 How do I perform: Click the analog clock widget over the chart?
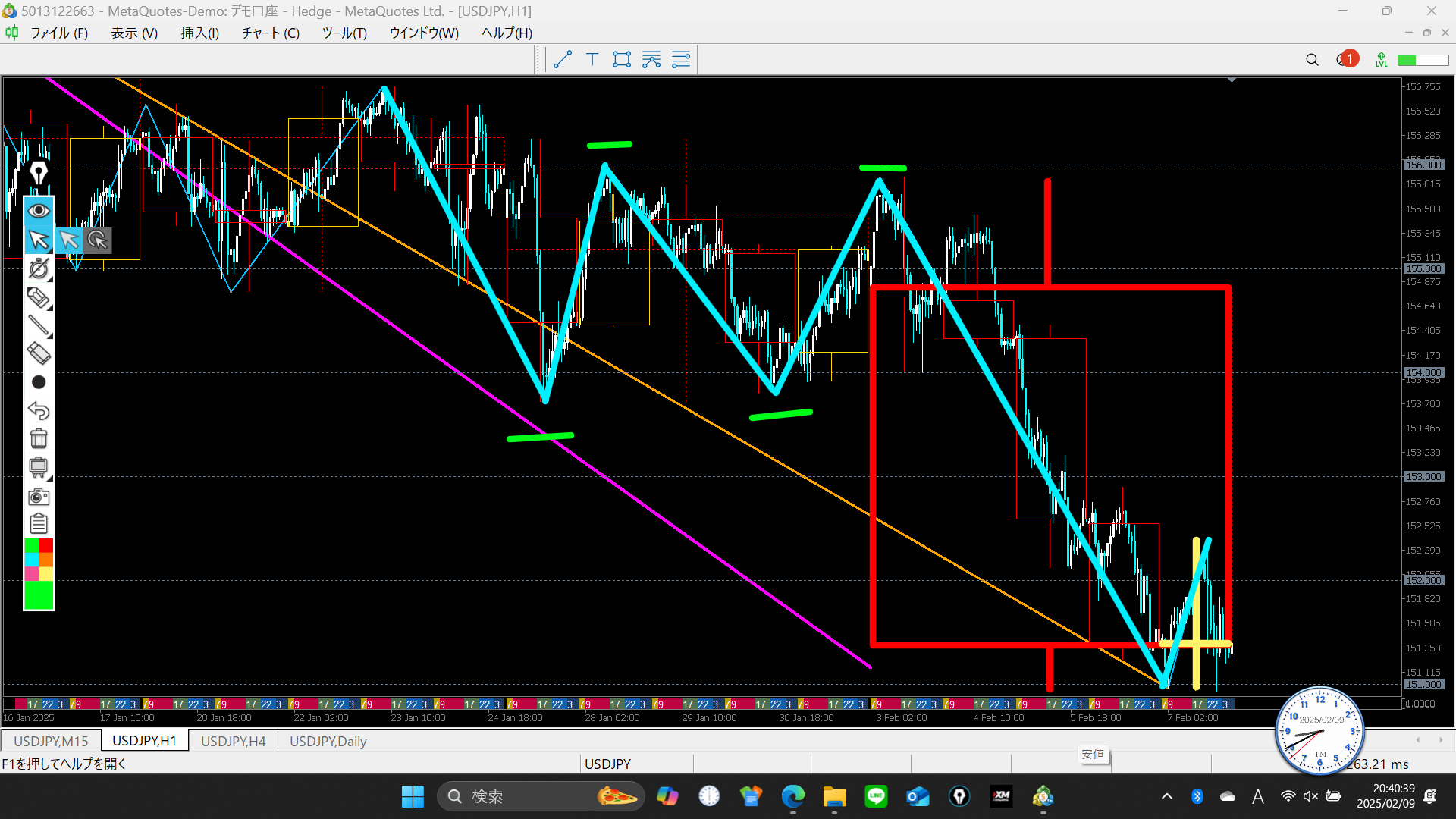point(1319,731)
